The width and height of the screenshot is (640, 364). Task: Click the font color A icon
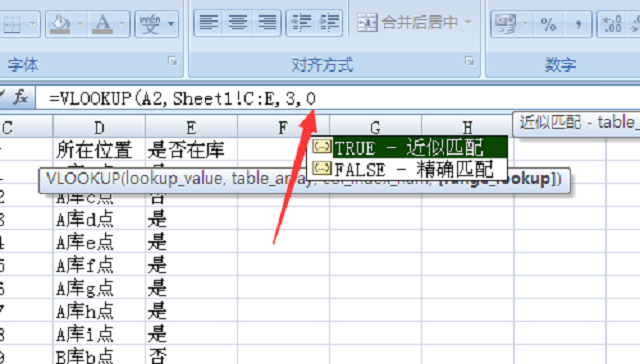point(102,24)
